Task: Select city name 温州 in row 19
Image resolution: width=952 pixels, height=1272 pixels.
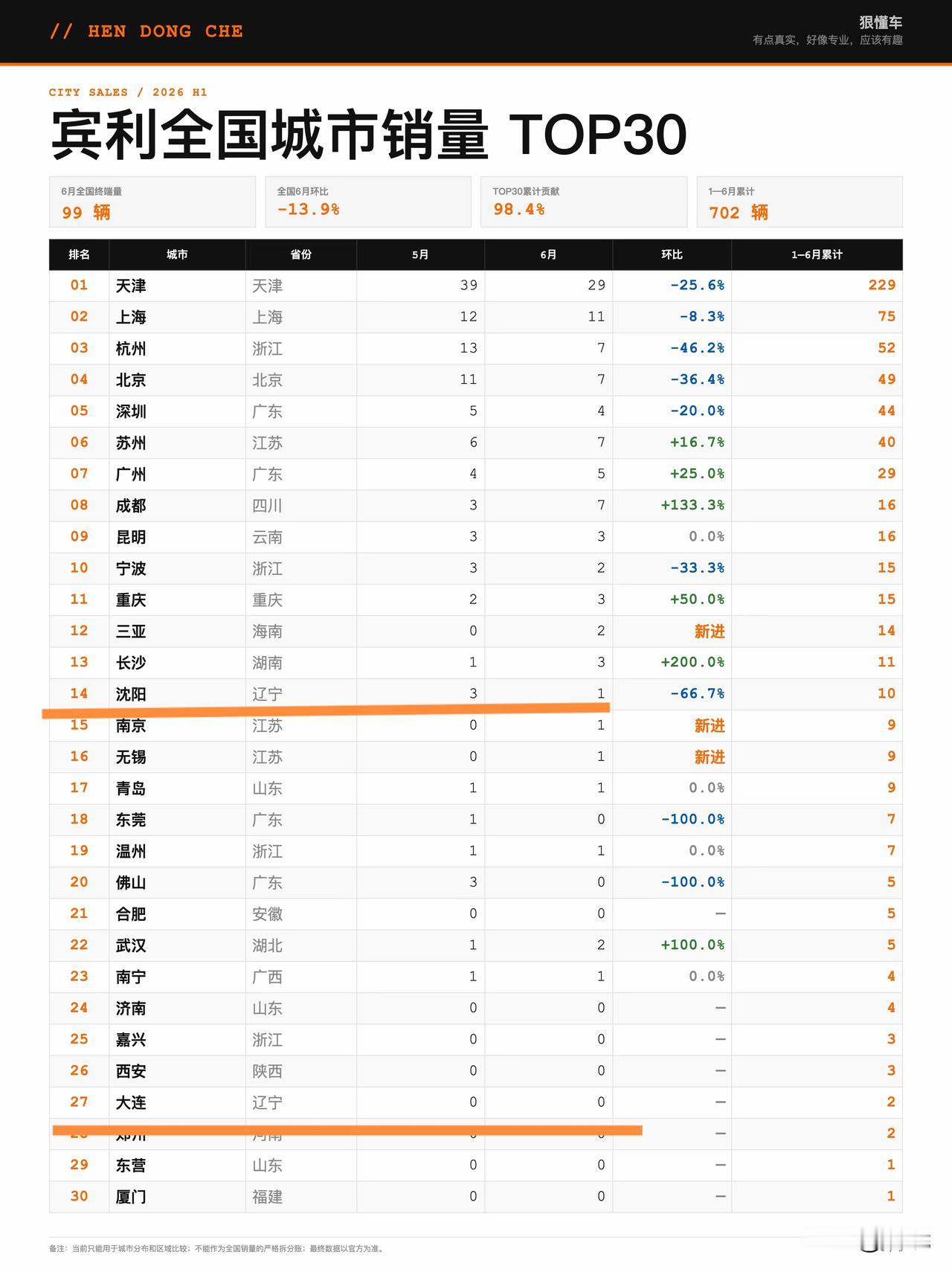Action: [131, 851]
